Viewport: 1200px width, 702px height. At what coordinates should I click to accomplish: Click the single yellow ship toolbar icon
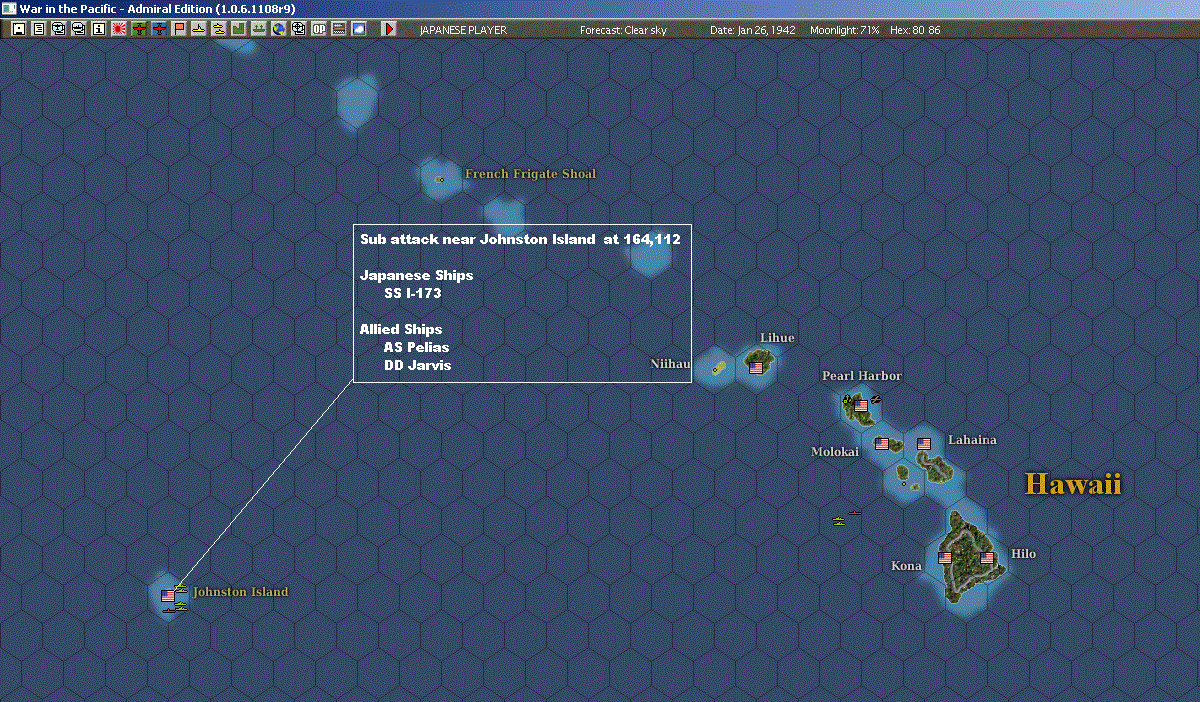point(199,29)
